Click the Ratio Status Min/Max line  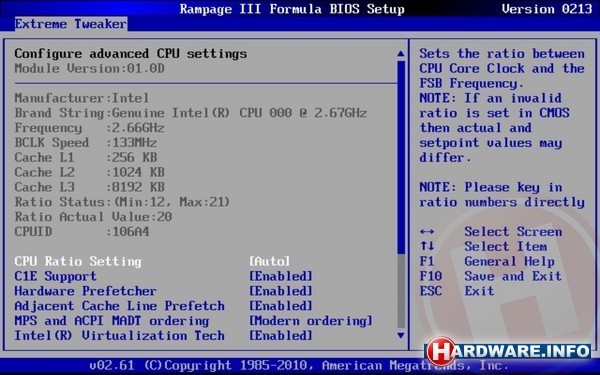click(122, 202)
